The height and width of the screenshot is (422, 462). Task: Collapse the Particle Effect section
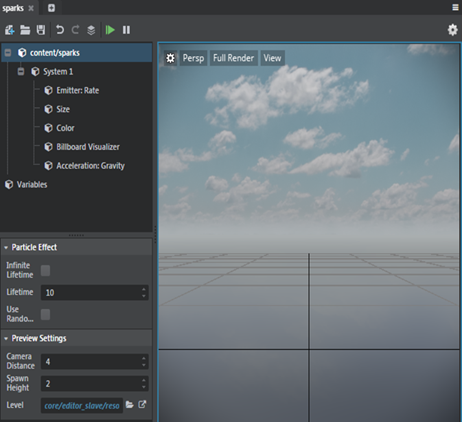[6, 248]
